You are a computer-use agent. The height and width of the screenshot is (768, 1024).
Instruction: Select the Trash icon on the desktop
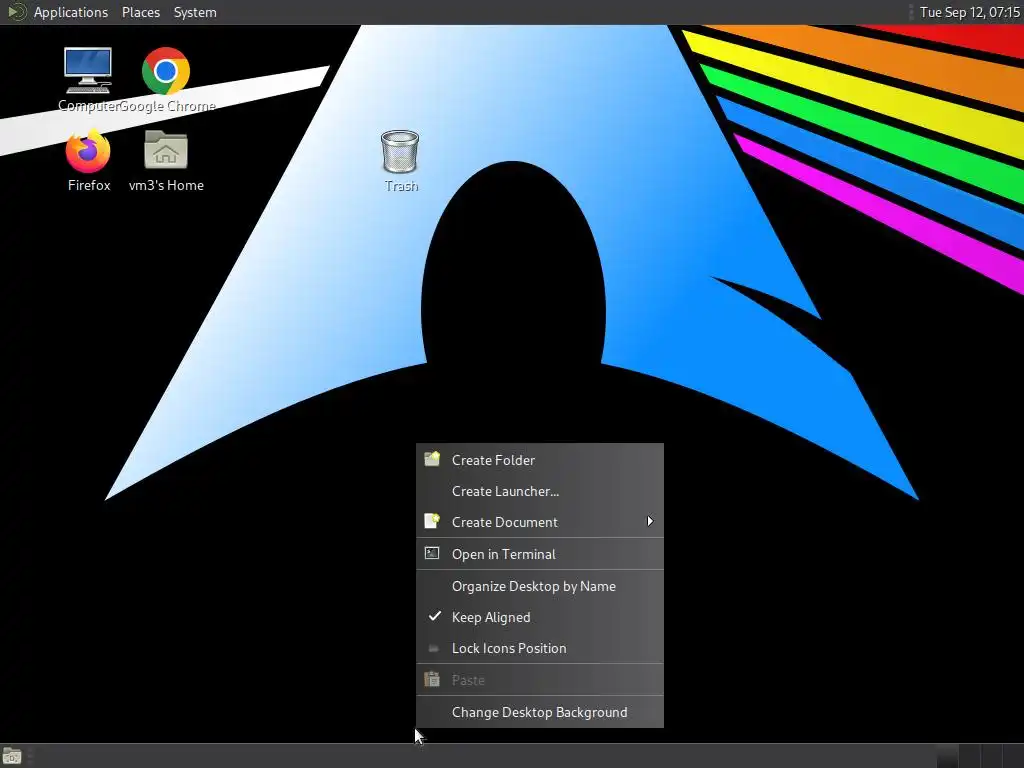pyautogui.click(x=400, y=152)
